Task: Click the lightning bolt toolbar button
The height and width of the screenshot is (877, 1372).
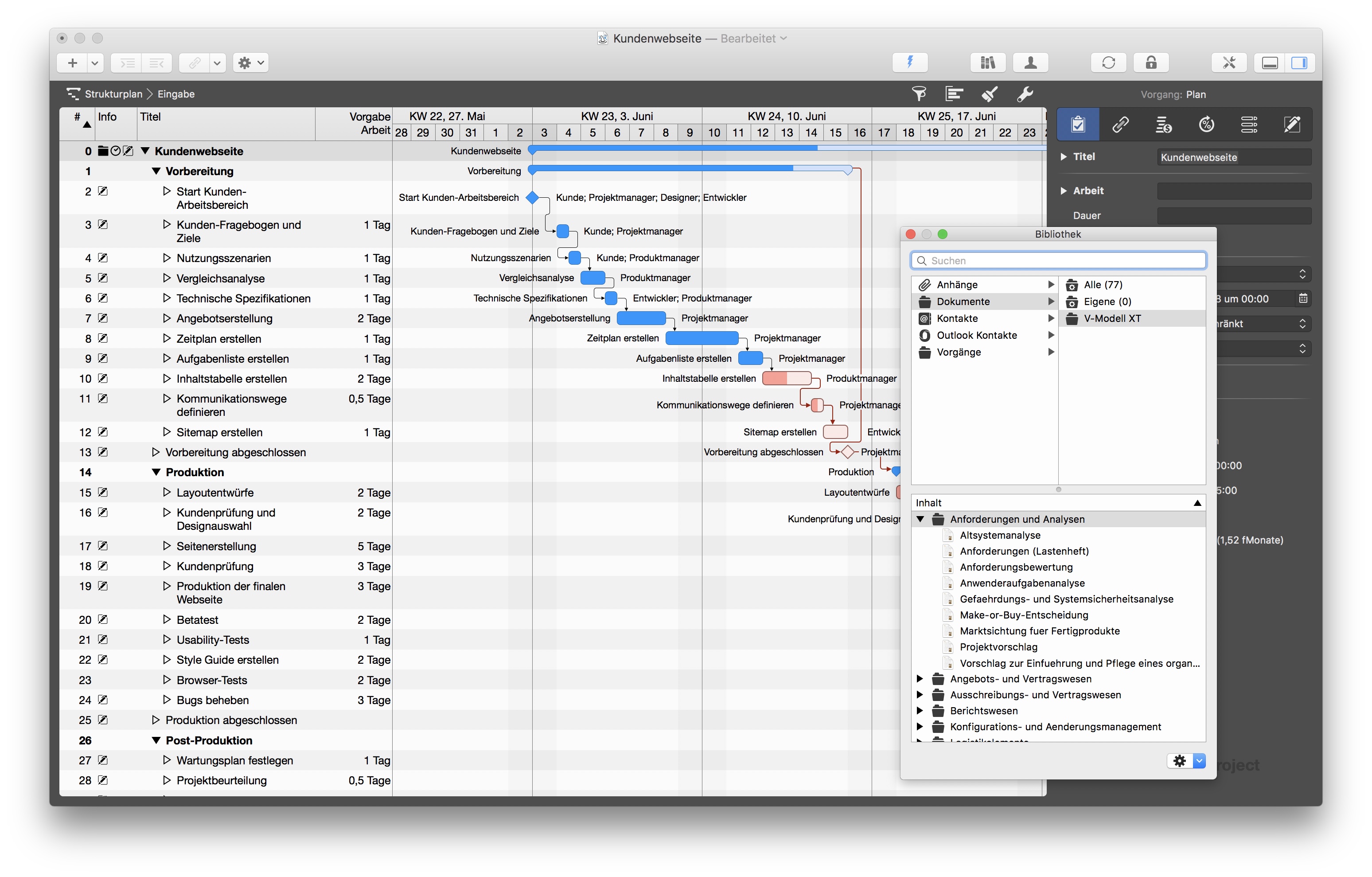Action: tap(910, 63)
